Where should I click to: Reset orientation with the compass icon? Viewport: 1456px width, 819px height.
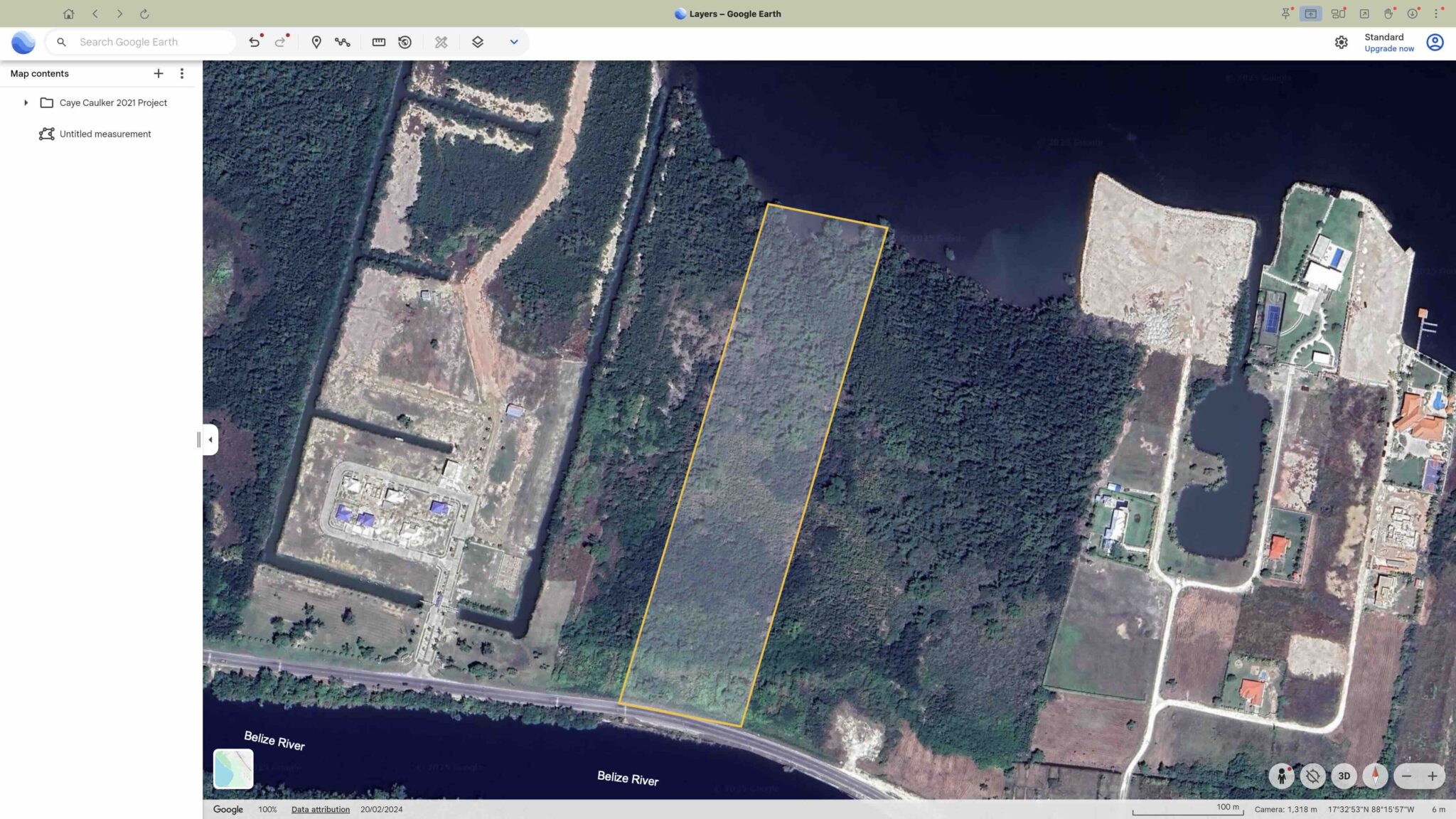pos(1375,776)
